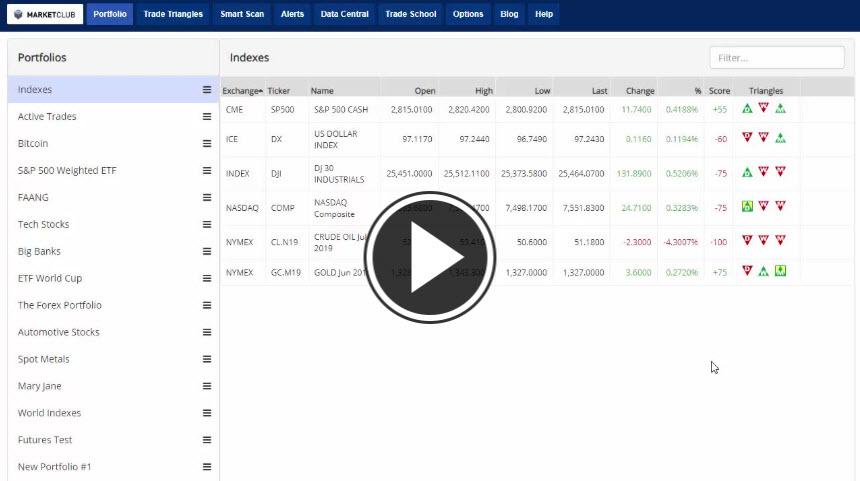860x481 pixels.
Task: Sort by the Score column header
Action: click(x=719, y=90)
